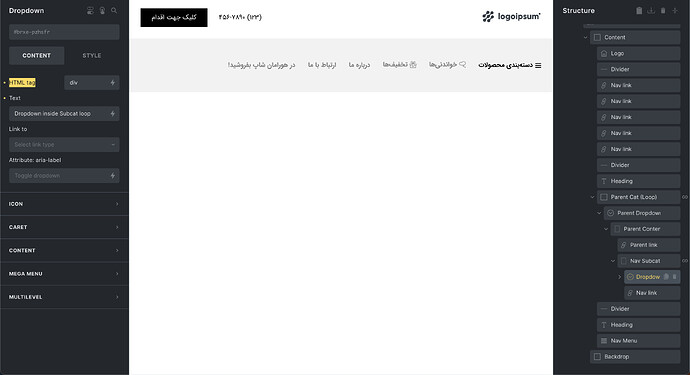The image size is (690, 375).
Task: Select the Backdrop element in Structure
Action: 635,357
